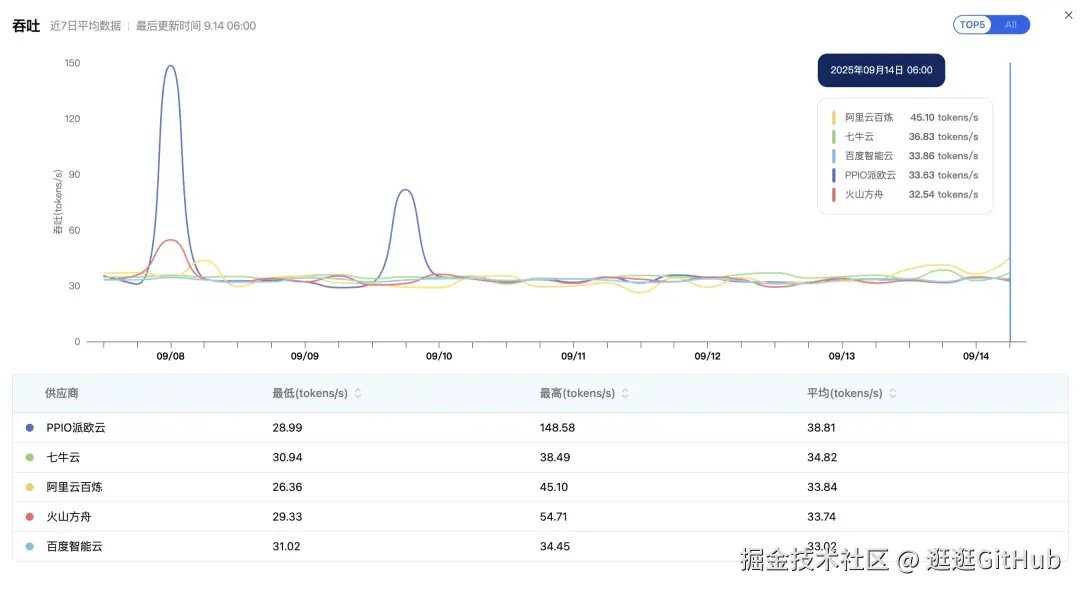The width and height of the screenshot is (1080, 592).
Task: Select the TOP5 tab
Action: (971, 24)
